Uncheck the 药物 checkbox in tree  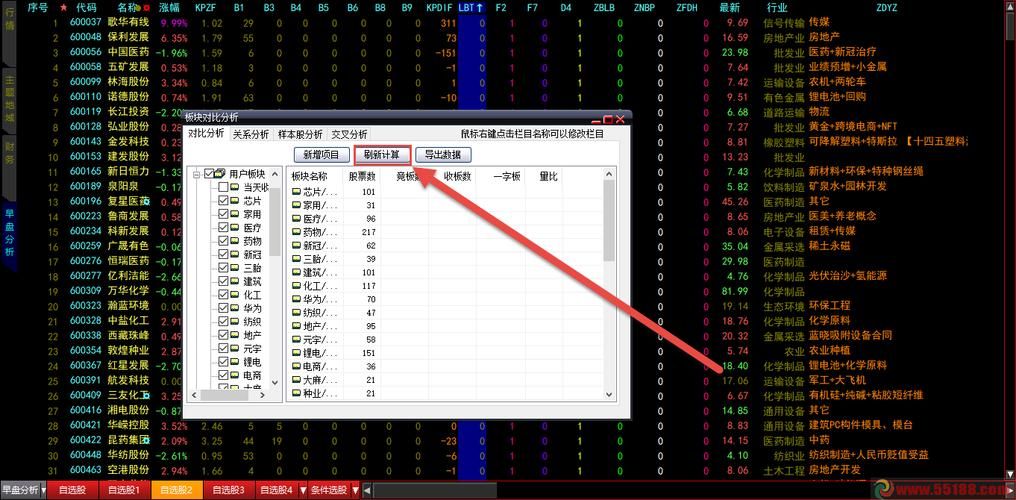click(x=223, y=241)
